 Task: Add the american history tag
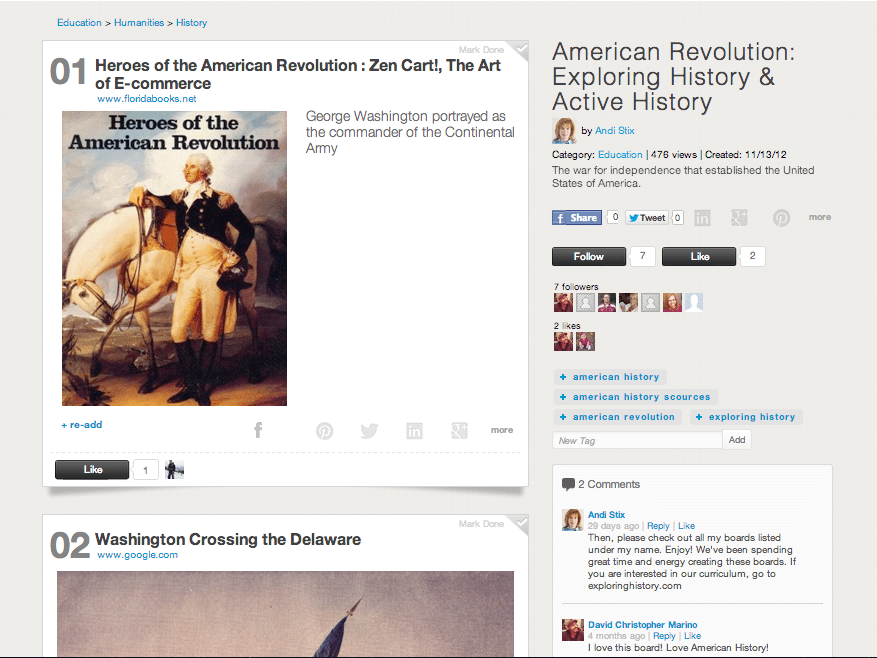(x=610, y=377)
